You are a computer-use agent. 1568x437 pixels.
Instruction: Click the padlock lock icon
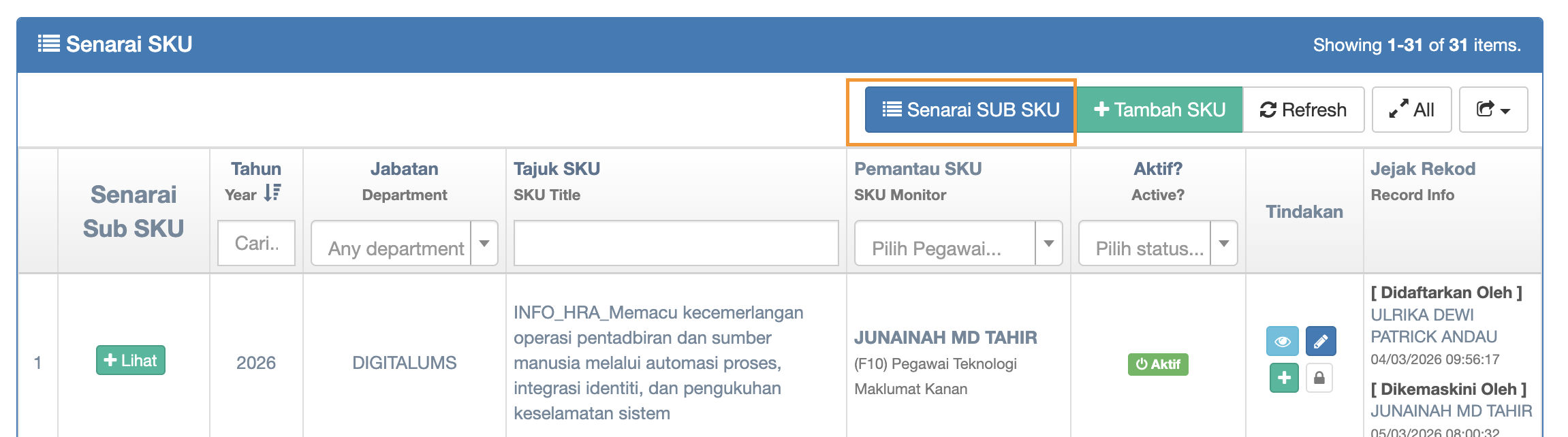(x=1319, y=378)
